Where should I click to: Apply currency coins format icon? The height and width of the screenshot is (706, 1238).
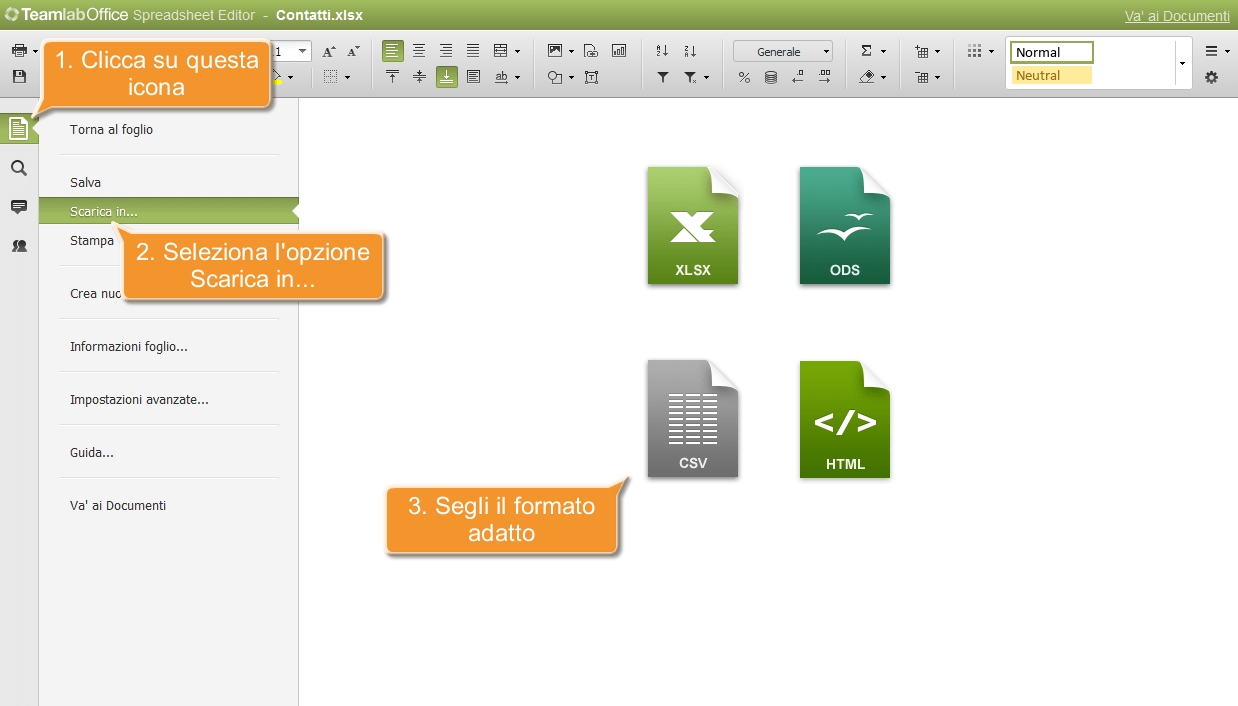click(x=770, y=77)
